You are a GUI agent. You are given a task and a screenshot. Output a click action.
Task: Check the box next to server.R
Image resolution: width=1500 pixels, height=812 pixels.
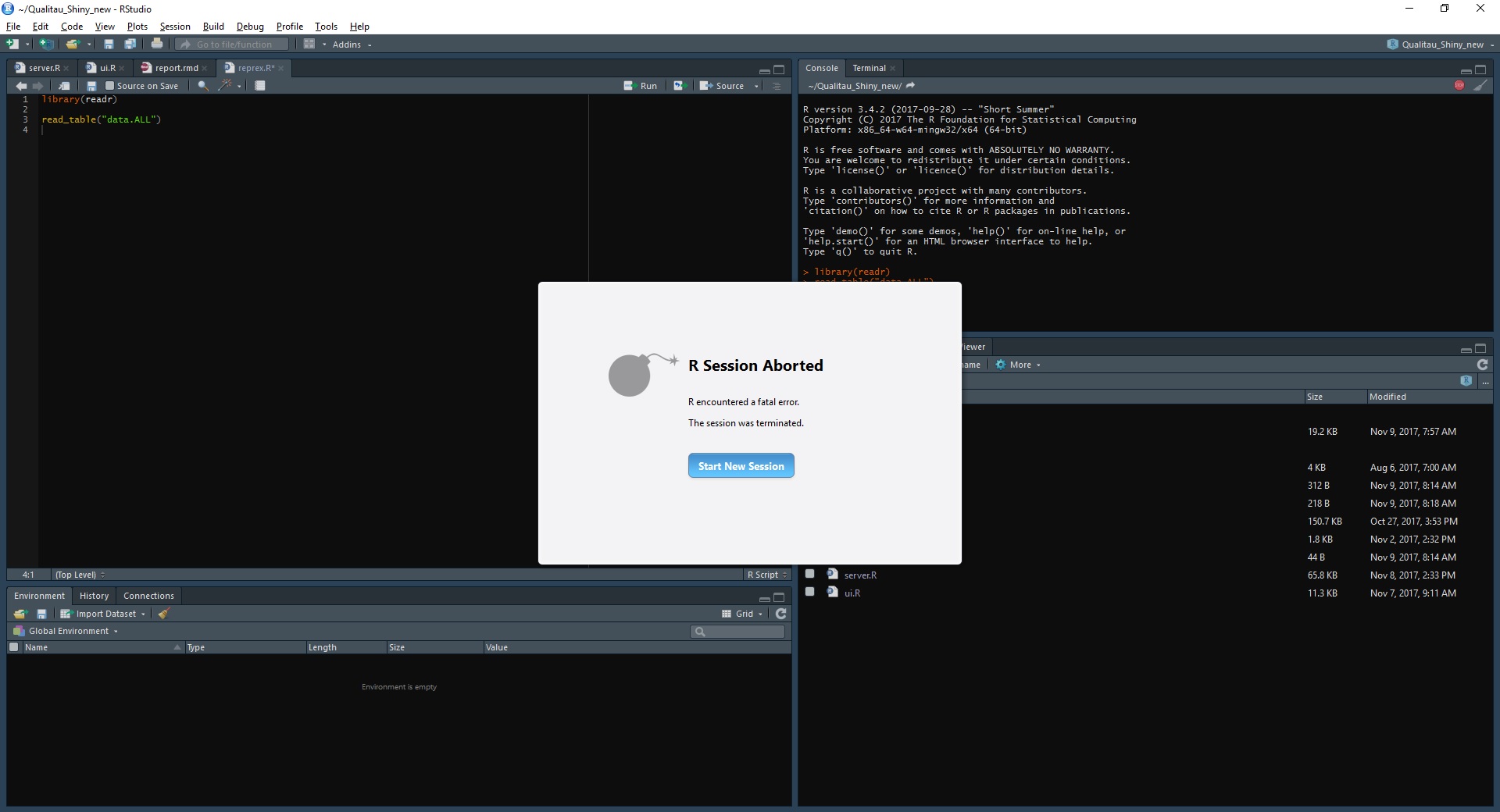(x=810, y=575)
